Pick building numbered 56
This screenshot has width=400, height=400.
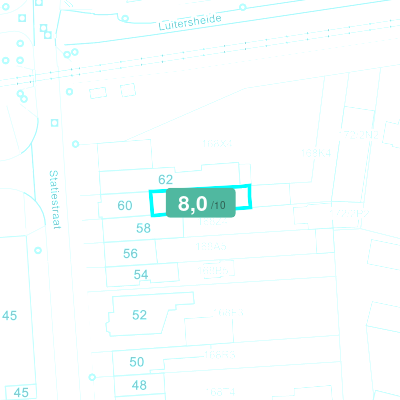pos(130,253)
